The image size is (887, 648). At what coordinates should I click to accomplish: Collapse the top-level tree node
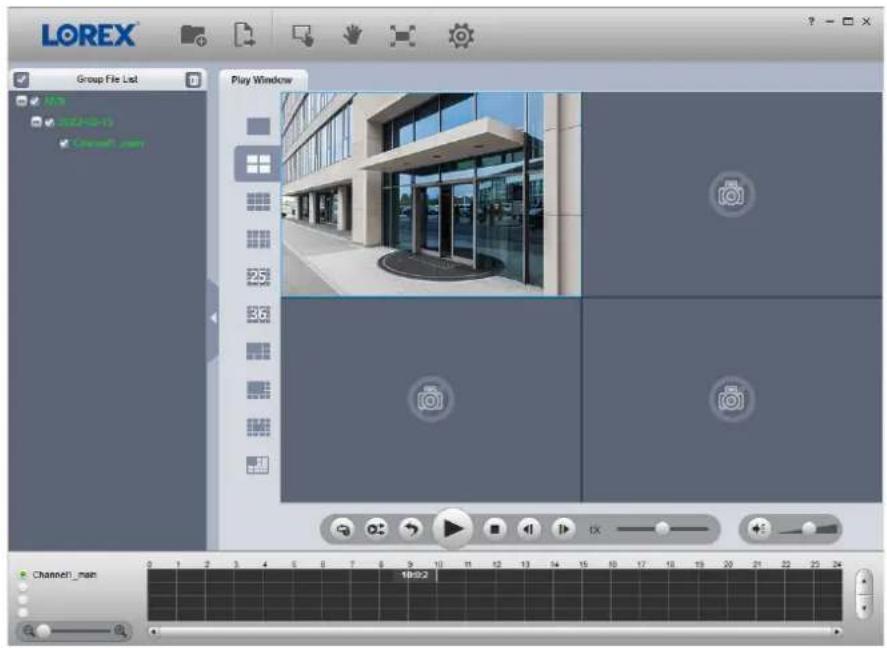point(21,101)
